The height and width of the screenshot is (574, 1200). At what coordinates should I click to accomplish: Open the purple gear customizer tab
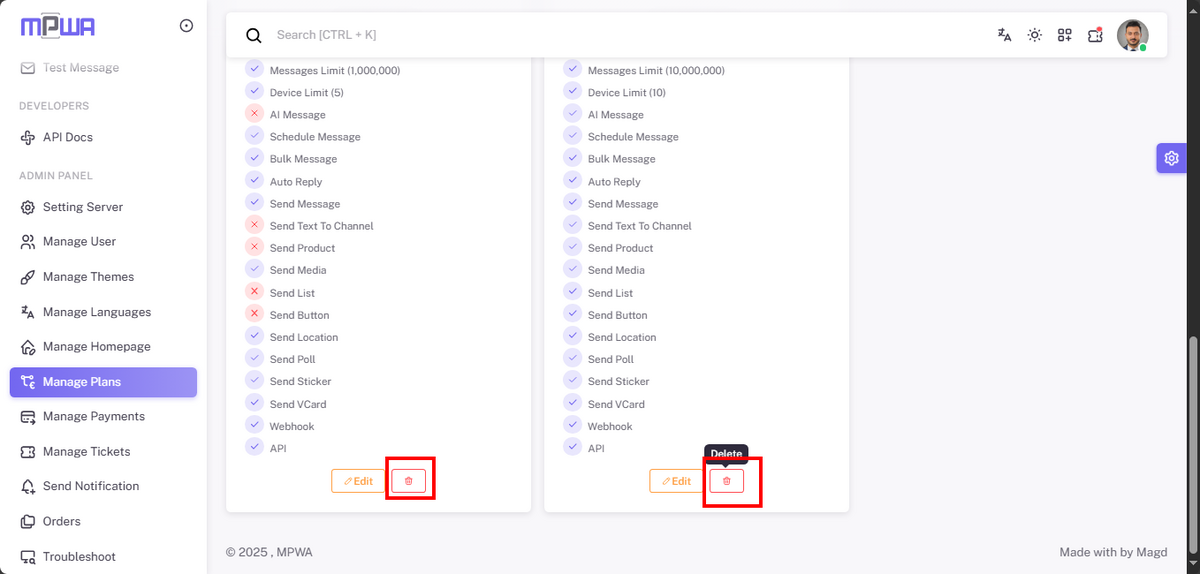(x=1172, y=158)
